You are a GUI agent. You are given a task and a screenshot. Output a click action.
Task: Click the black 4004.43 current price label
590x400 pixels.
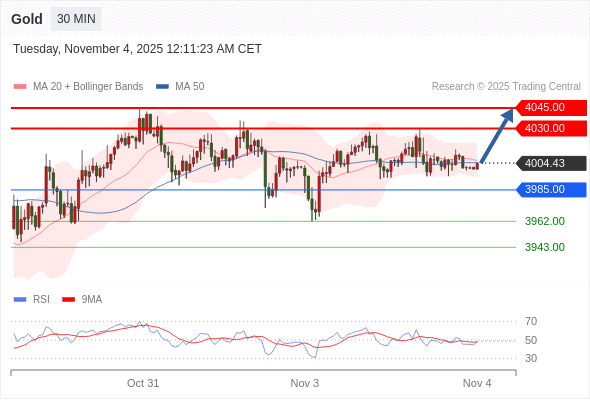click(x=550, y=163)
